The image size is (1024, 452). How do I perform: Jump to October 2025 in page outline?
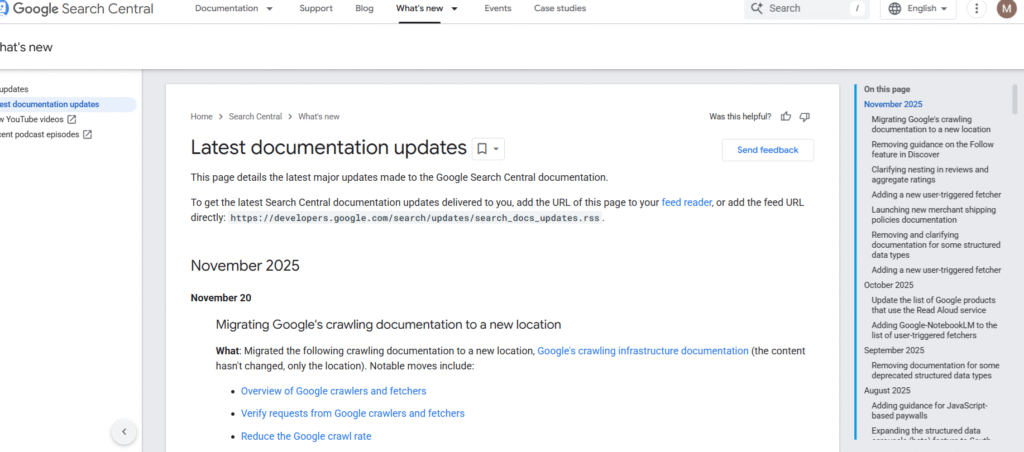point(890,285)
